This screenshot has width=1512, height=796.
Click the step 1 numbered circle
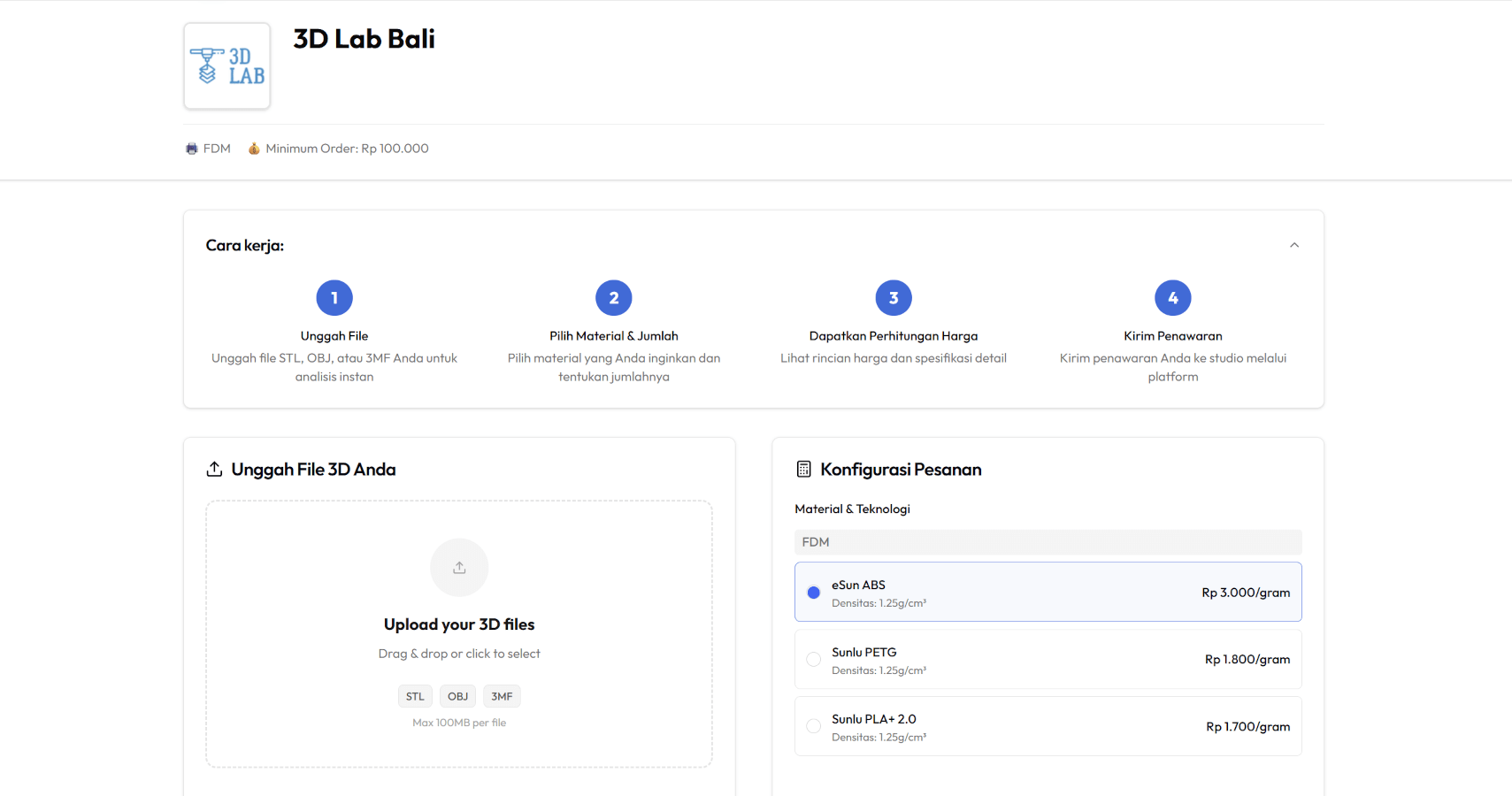pyautogui.click(x=334, y=297)
